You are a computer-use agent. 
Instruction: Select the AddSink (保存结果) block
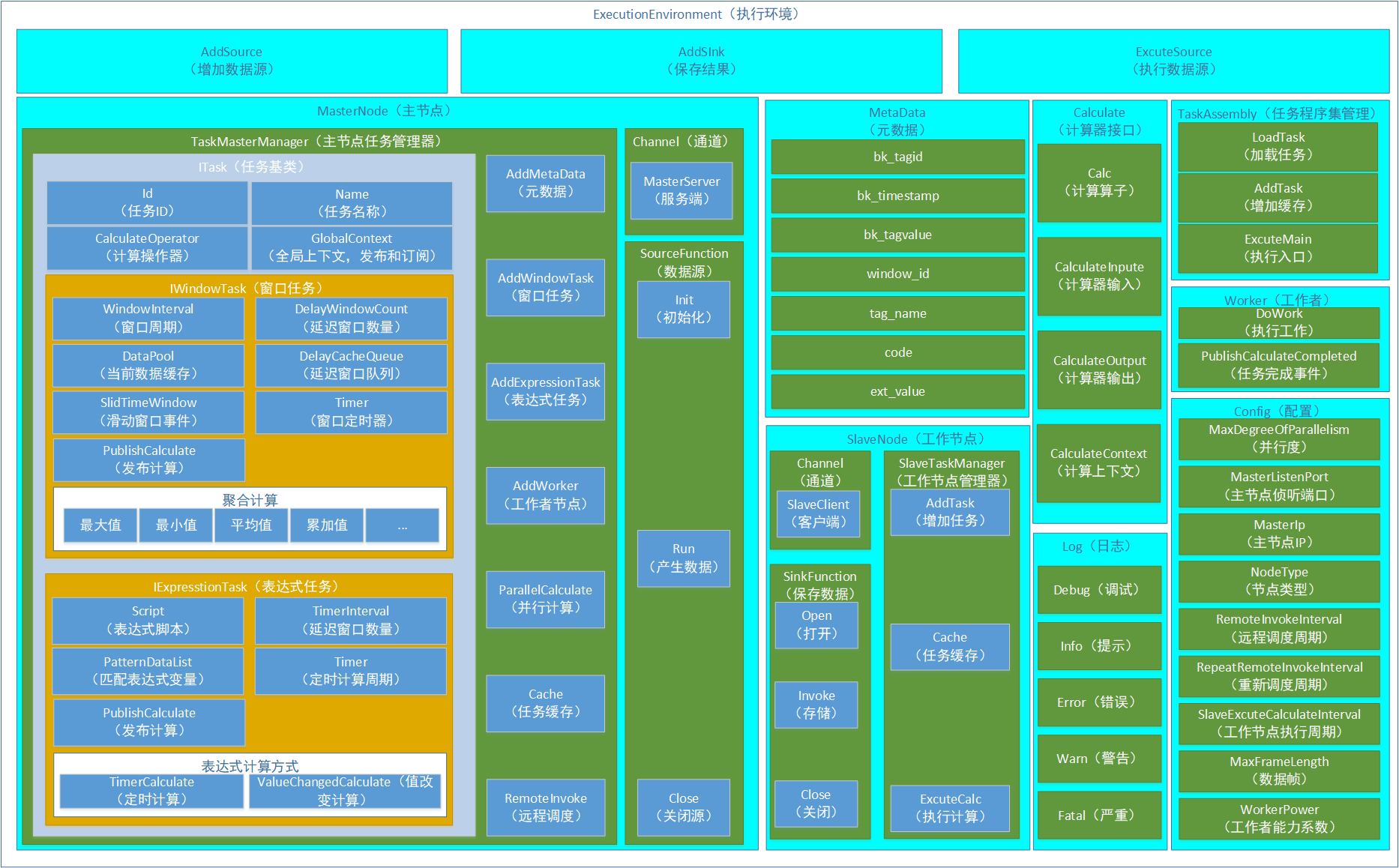pos(701,61)
